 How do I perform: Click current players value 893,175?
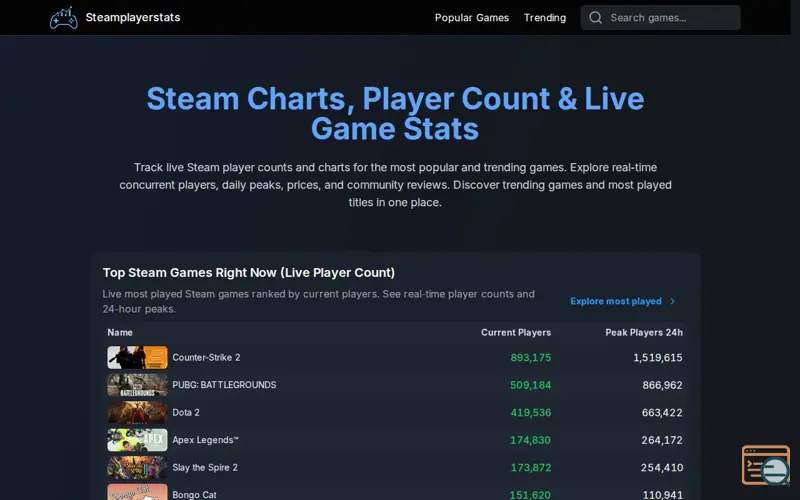[531, 358]
